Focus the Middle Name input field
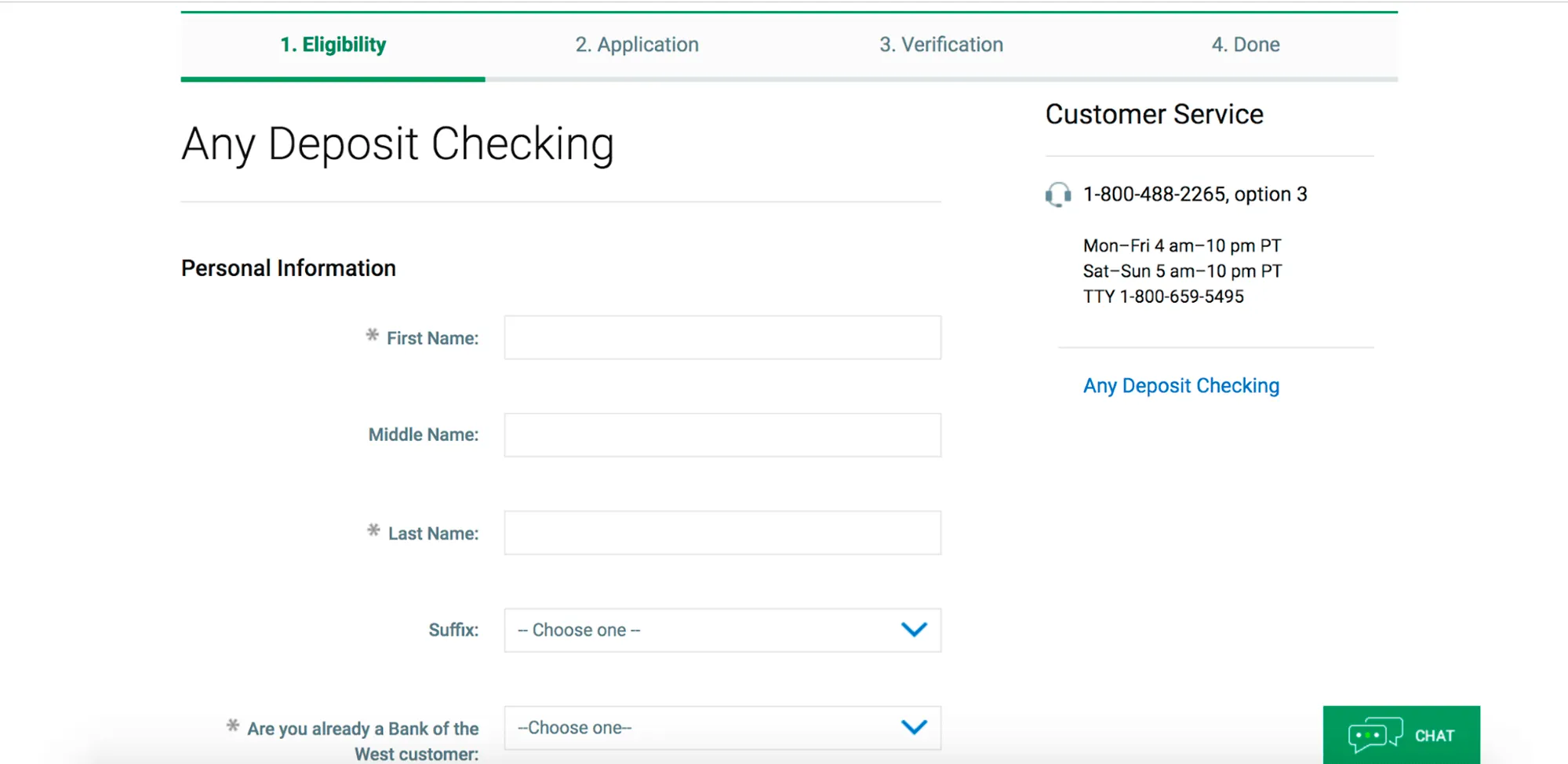This screenshot has height=764, width=1568. 722,435
